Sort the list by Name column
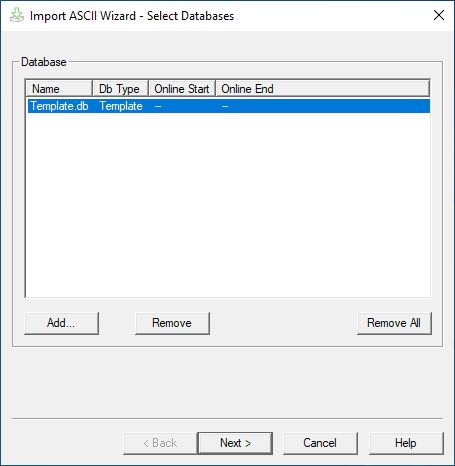The height and width of the screenshot is (466, 455). pyautogui.click(x=59, y=89)
